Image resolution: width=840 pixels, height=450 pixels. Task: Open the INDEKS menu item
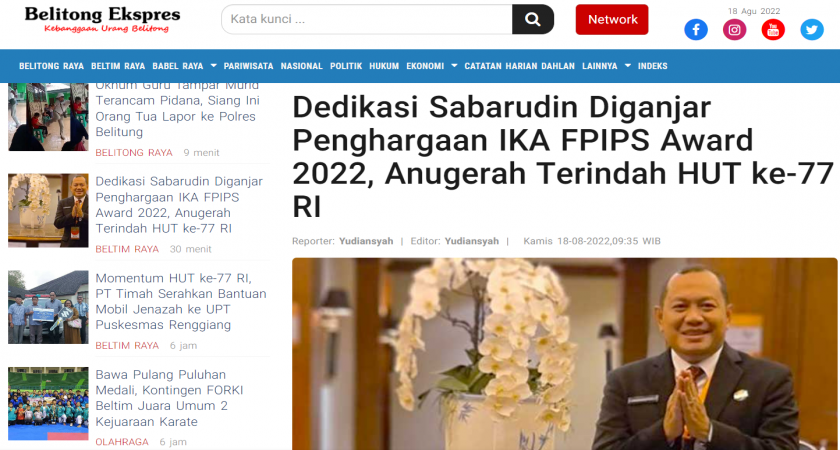coord(653,66)
